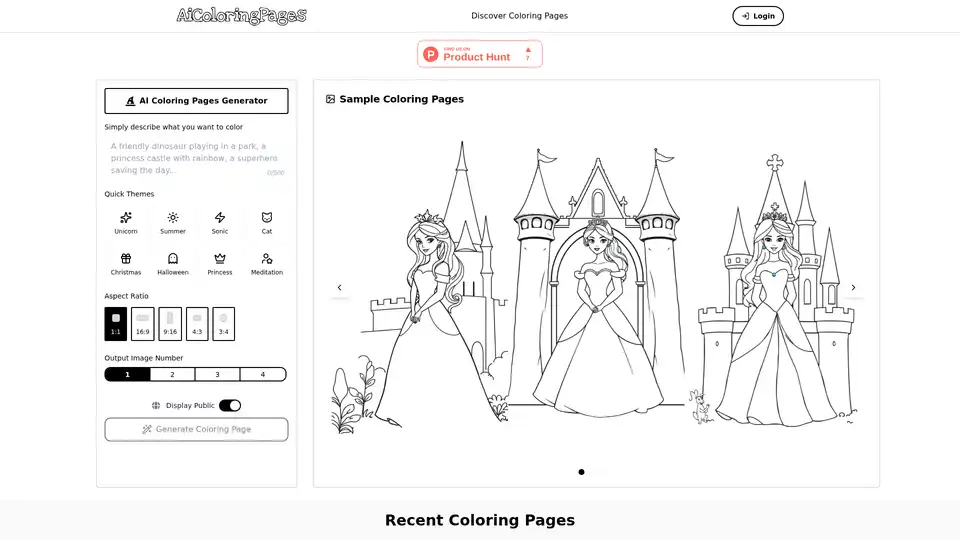Viewport: 960px width, 540px height.
Task: Pick the Princess crown theme icon
Action: [x=220, y=259]
